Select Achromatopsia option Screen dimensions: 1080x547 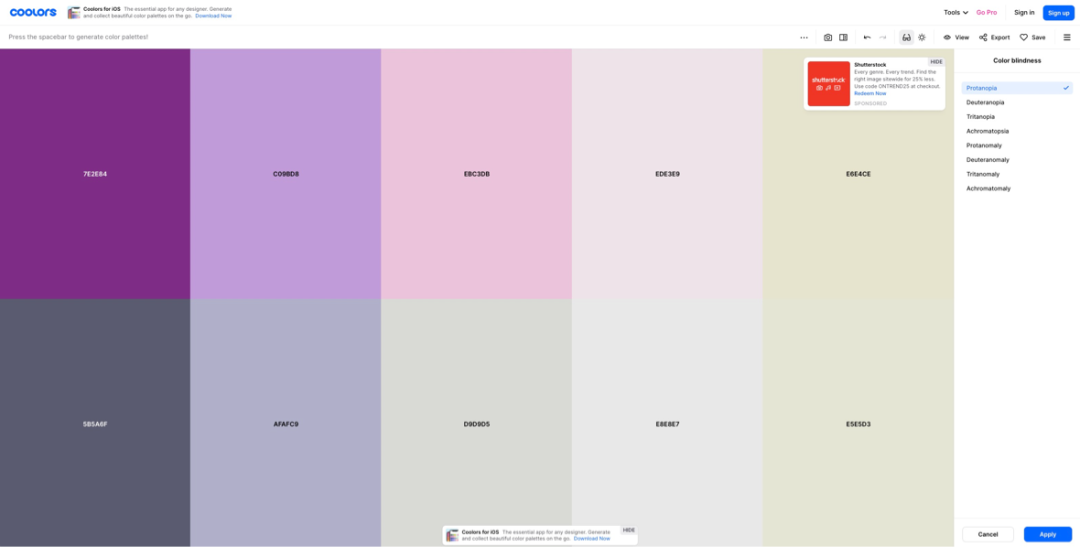pos(1017,131)
